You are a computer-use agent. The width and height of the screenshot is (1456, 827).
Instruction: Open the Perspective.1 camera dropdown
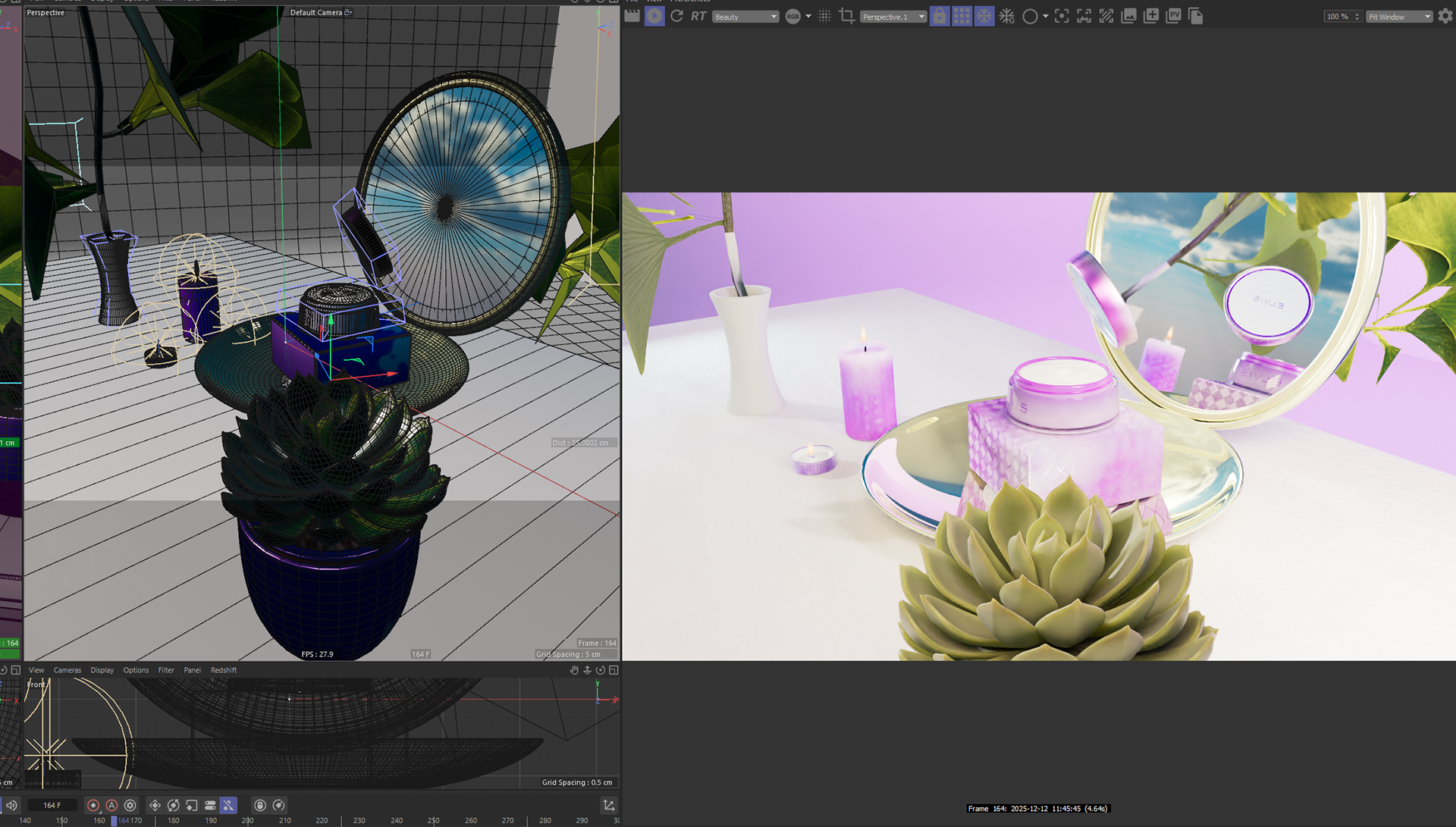click(x=893, y=17)
